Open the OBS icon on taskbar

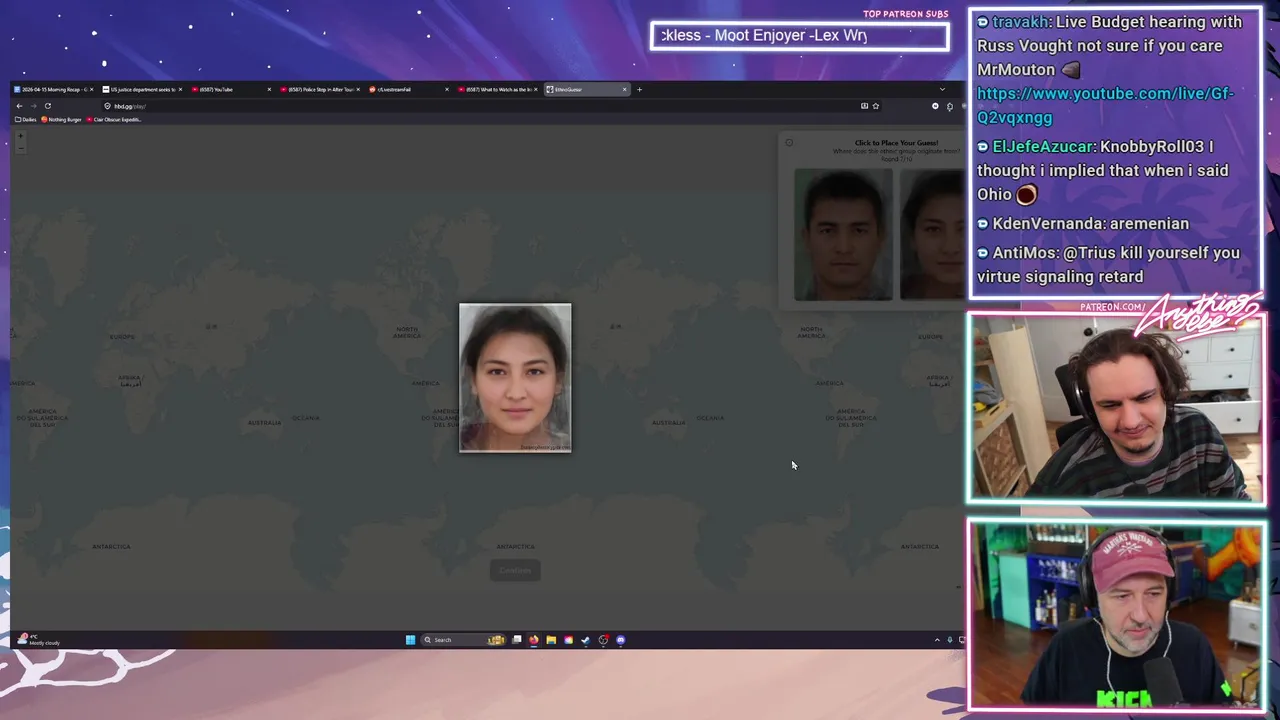pos(603,640)
